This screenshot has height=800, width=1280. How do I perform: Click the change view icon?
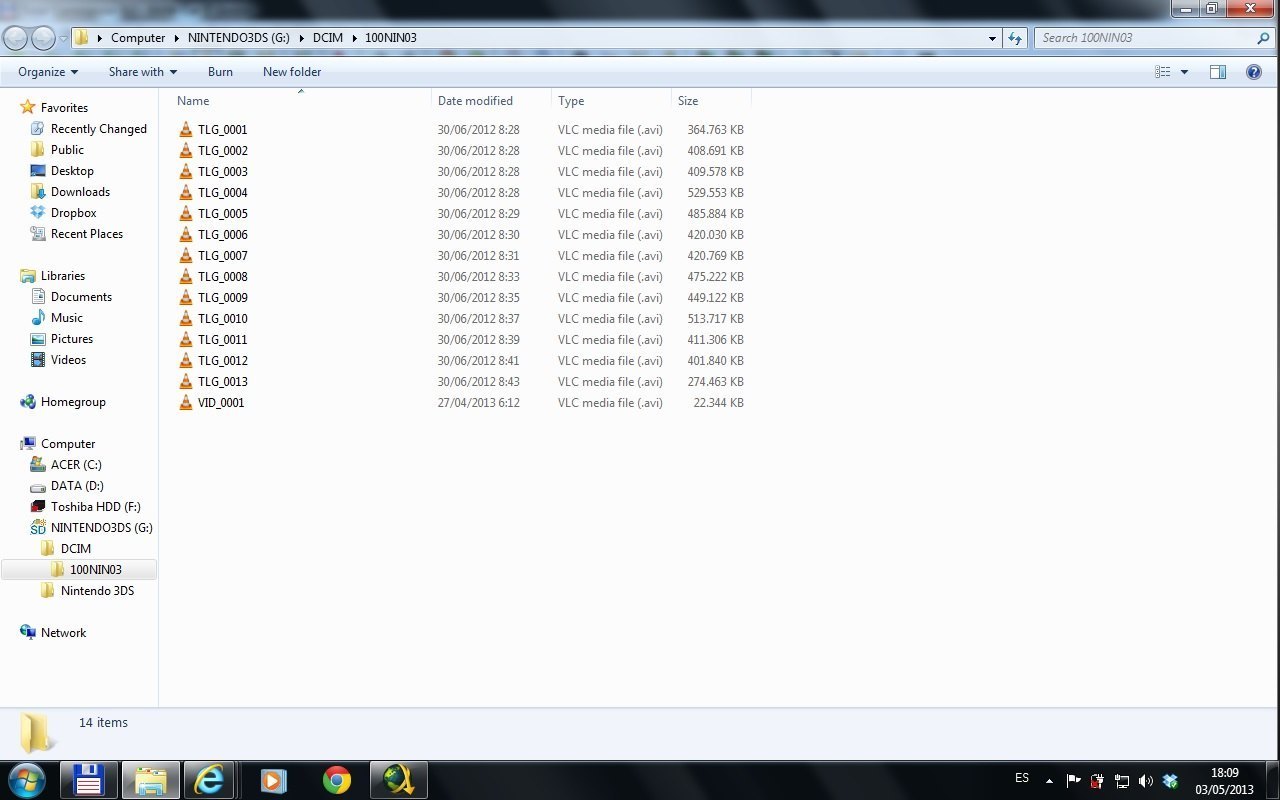pos(1163,72)
